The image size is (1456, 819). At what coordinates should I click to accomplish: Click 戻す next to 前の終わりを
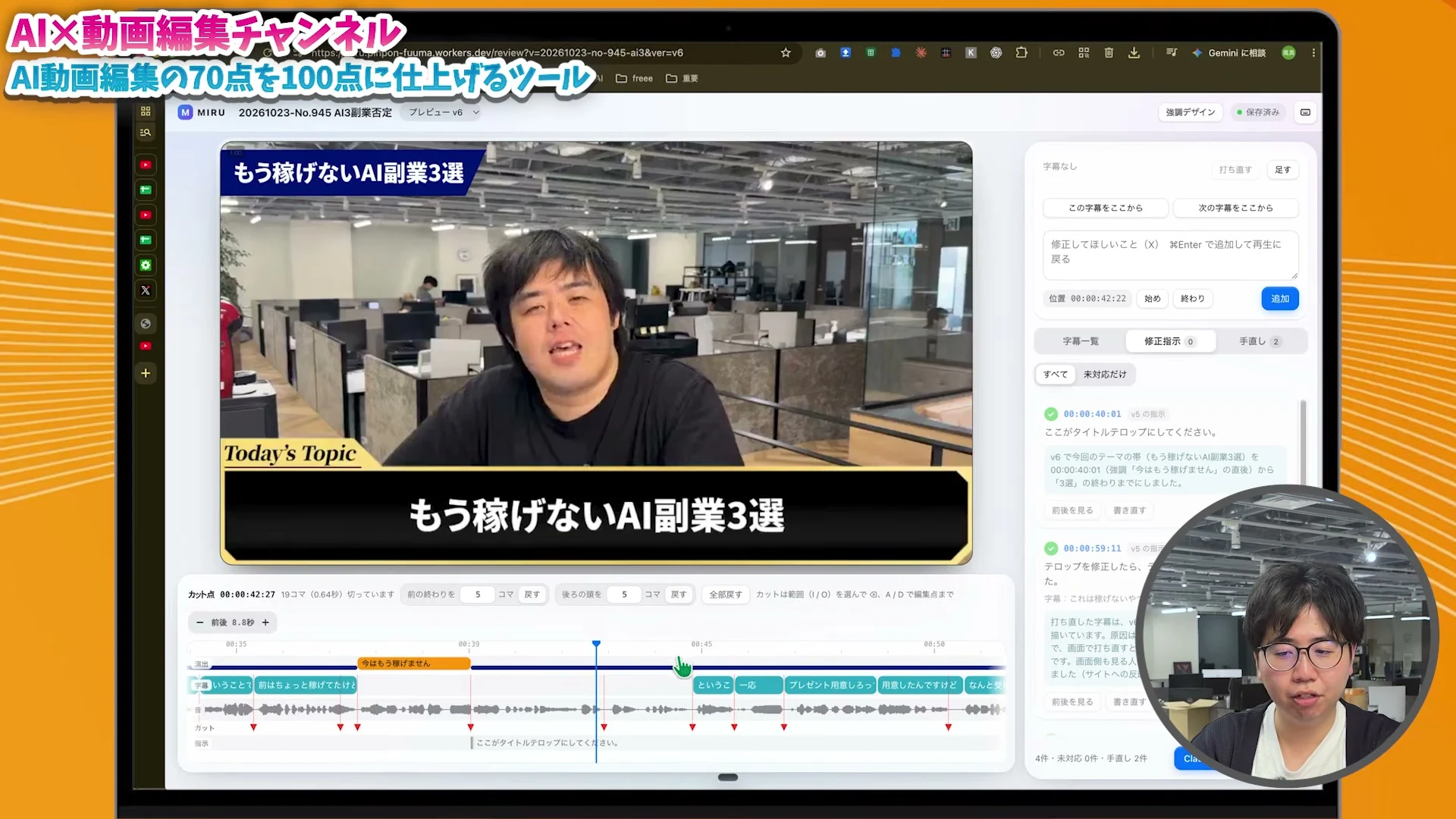click(x=532, y=595)
